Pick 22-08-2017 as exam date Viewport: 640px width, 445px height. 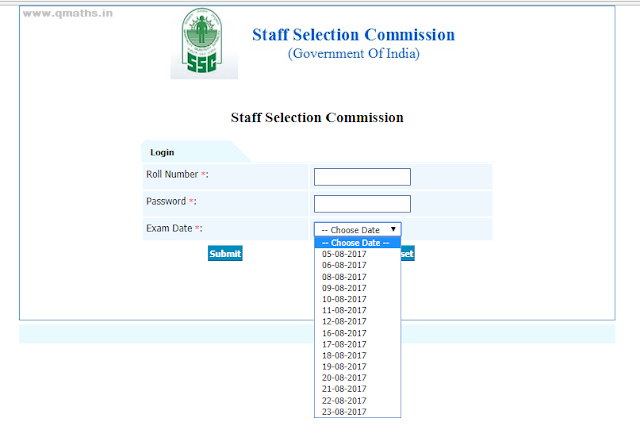pos(358,400)
